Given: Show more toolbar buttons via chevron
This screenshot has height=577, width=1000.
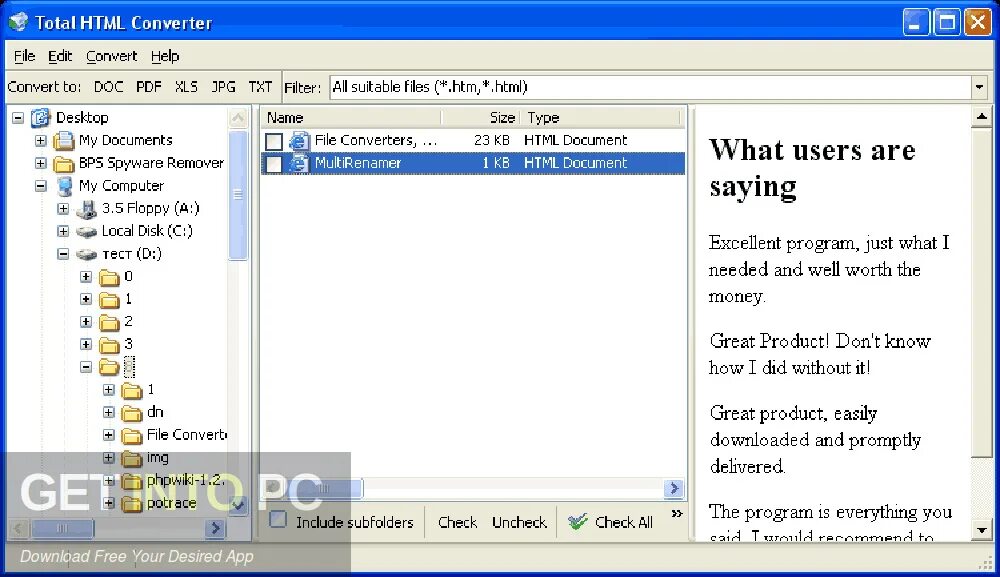Looking at the screenshot, I should coord(677,513).
